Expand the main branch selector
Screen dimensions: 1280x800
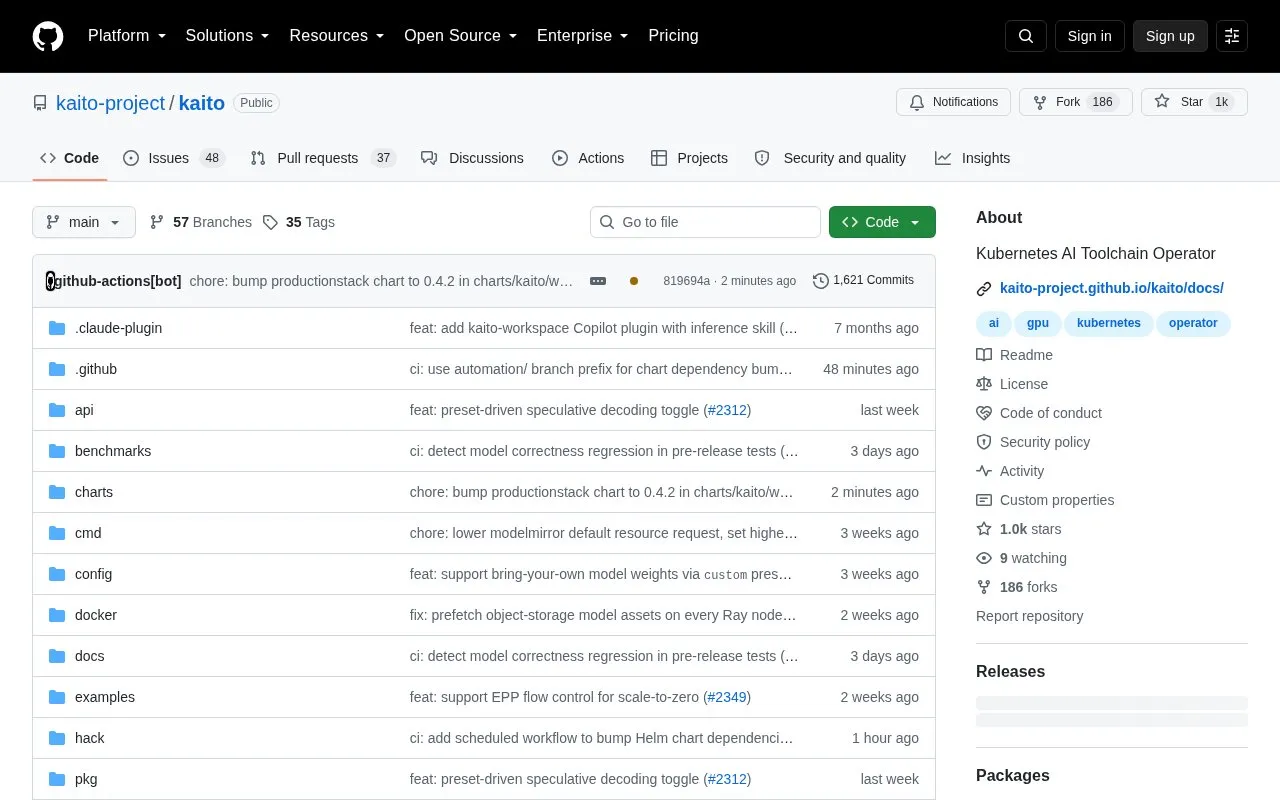click(84, 222)
